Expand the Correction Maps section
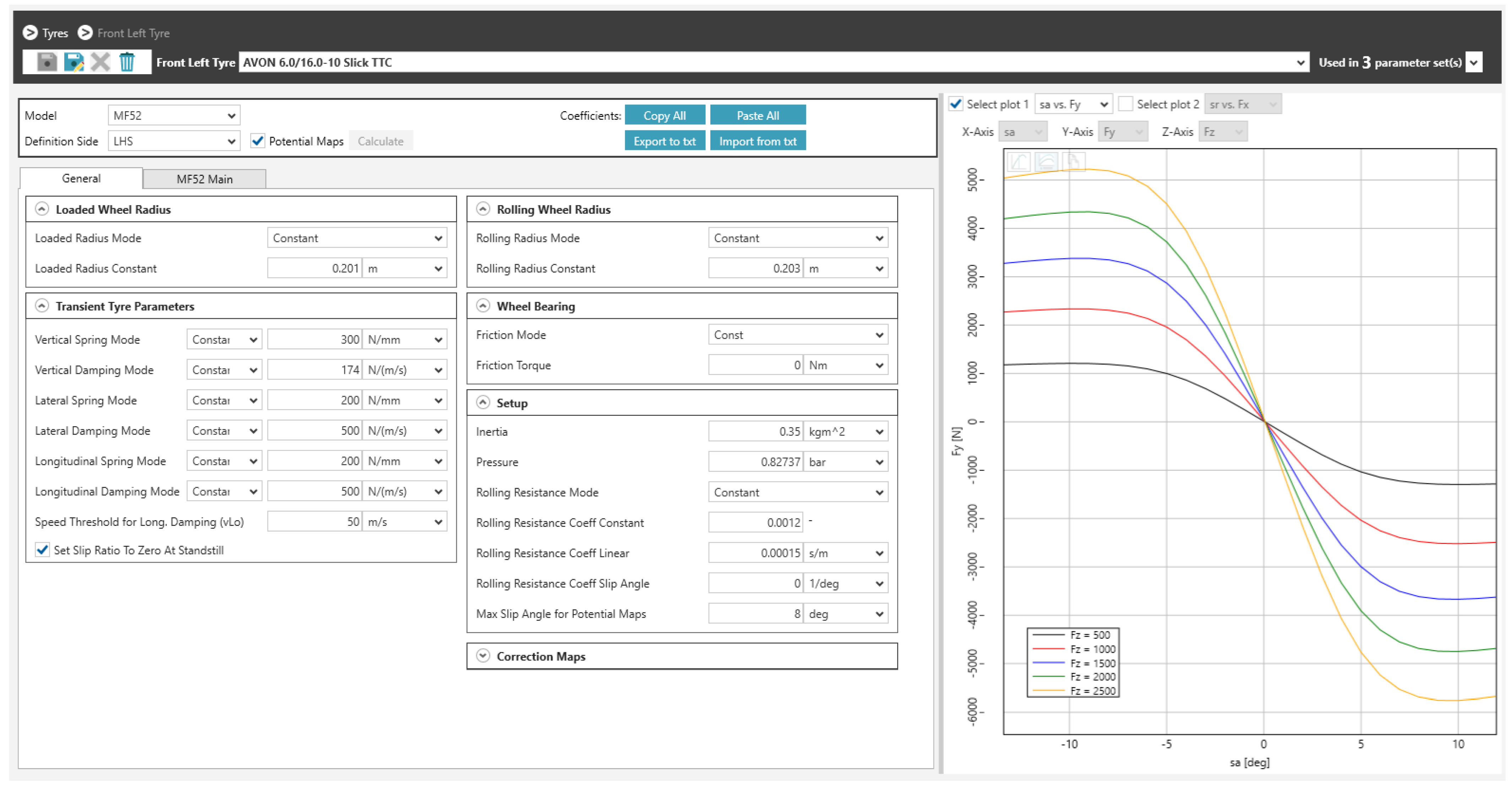The width and height of the screenshot is (1512, 789). click(x=483, y=656)
